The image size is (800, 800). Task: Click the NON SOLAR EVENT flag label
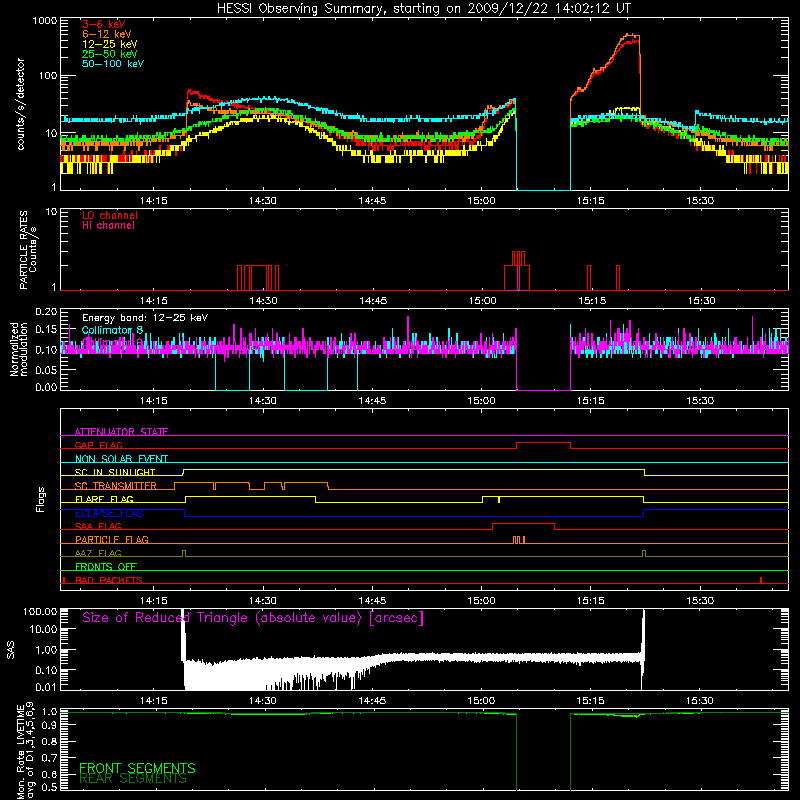tap(121, 459)
